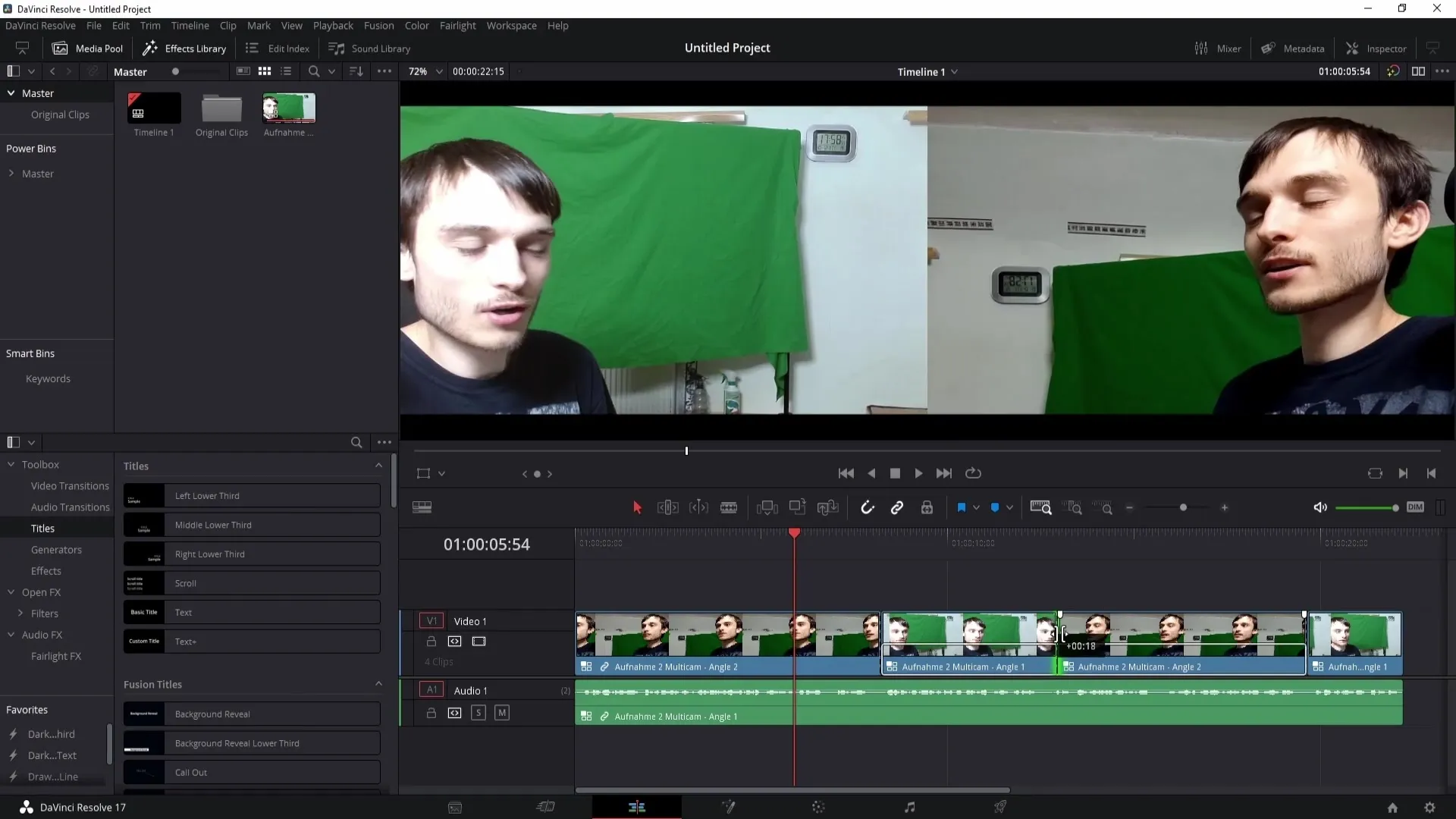
Task: Lock the Audio 1 track
Action: (431, 713)
